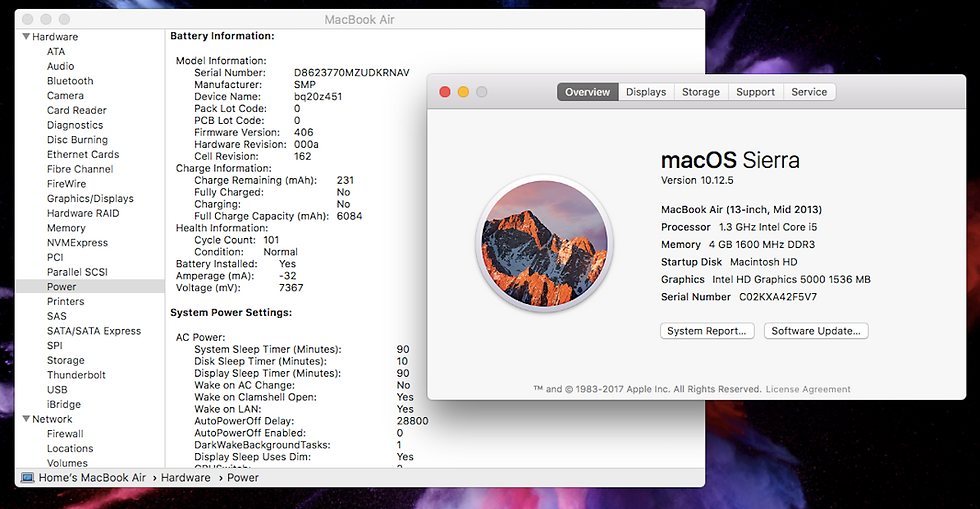Select Memory in the sidebar

[66, 228]
